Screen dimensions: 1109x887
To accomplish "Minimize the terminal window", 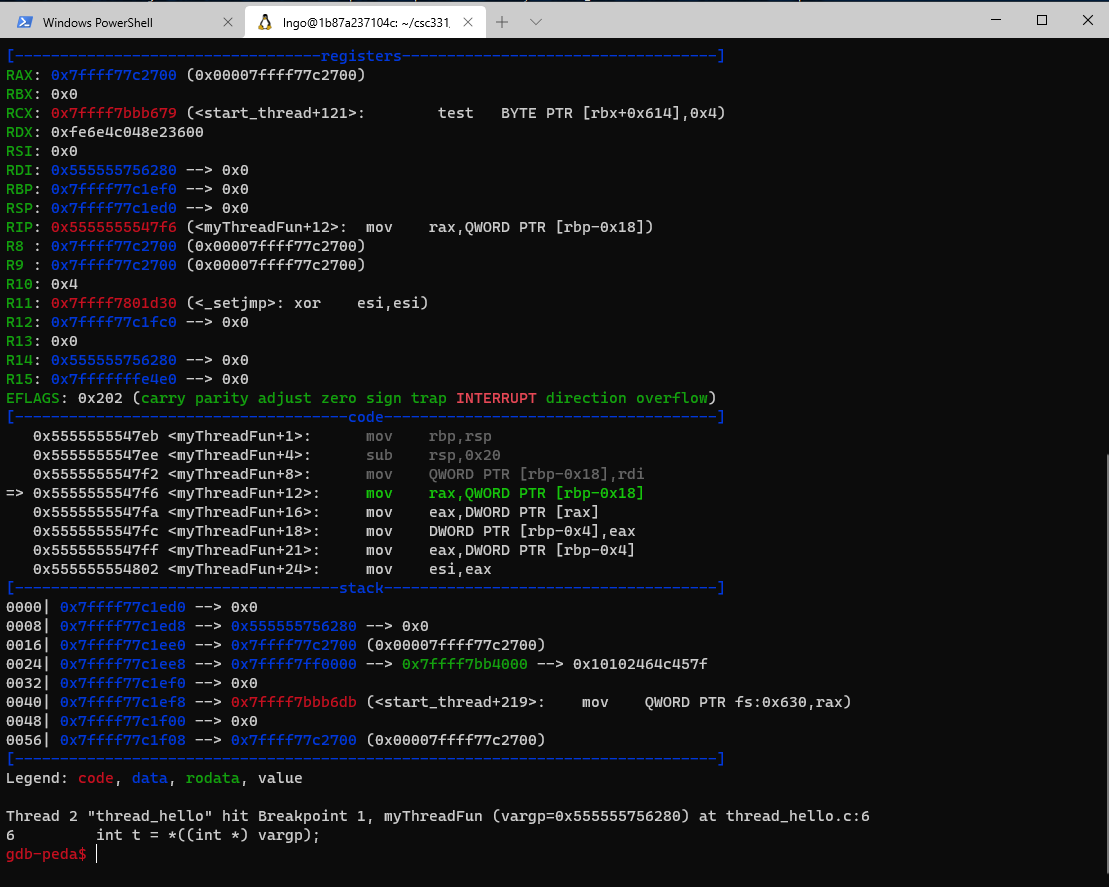I will click(996, 20).
